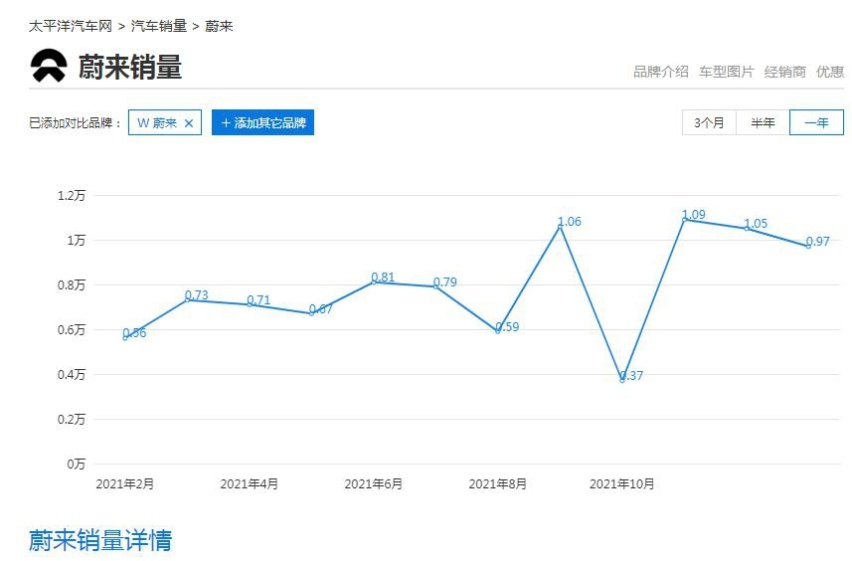Click the 蔚来销量 page title
Screen dimensions: 852x561
pyautogui.click(x=130, y=67)
